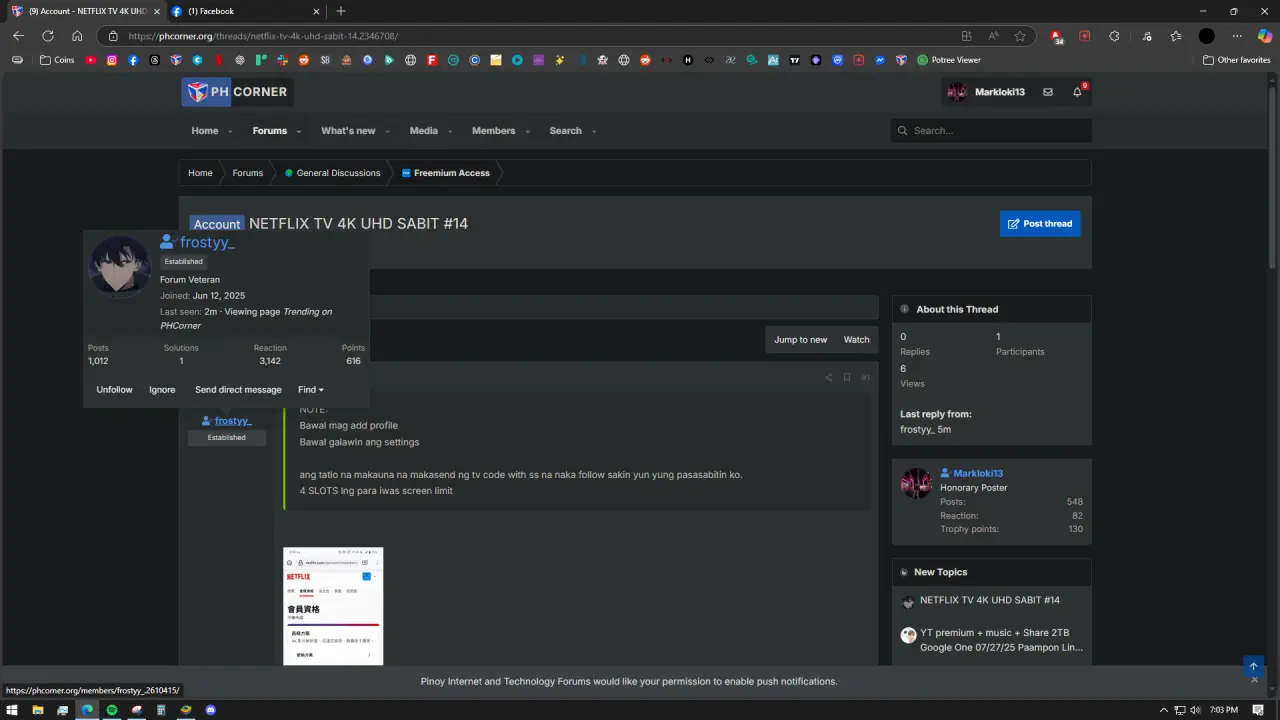
Task: Open File Explorer from the taskbar
Action: point(38,710)
